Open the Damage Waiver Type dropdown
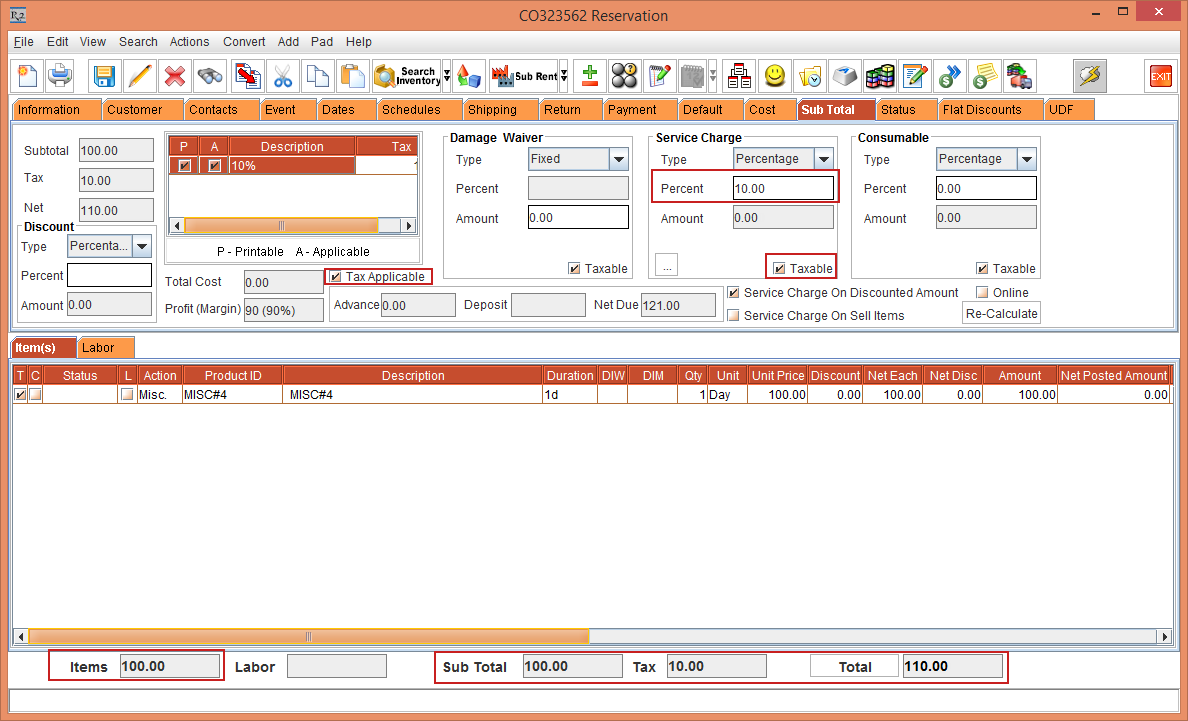The height and width of the screenshot is (721, 1188). click(x=617, y=159)
